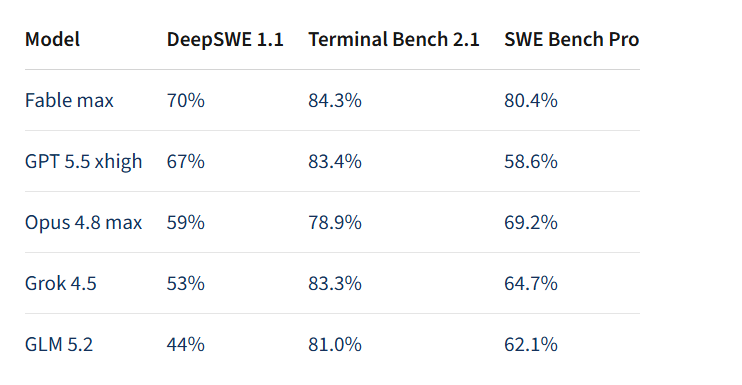Image resolution: width=742 pixels, height=385 pixels.
Task: Select the GPT 5.5 xhigh row label
Action: [x=83, y=161]
